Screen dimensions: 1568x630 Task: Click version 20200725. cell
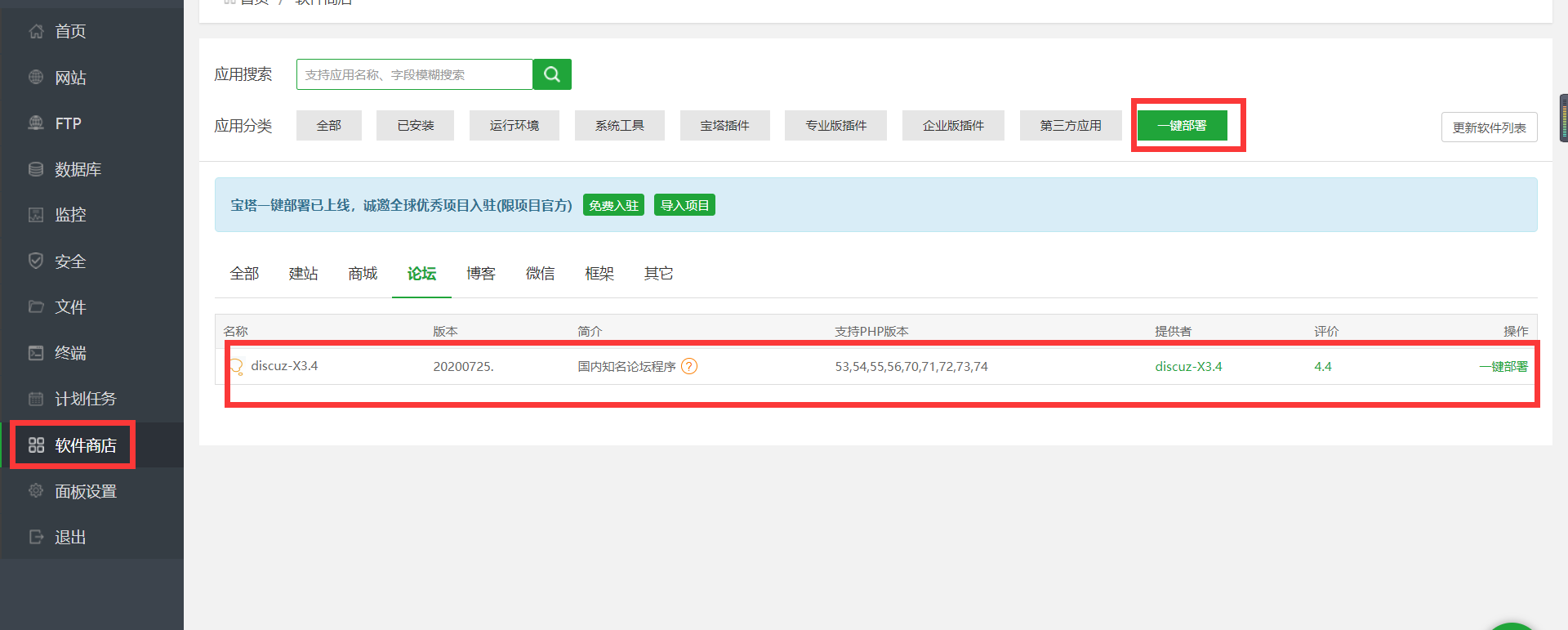point(463,366)
